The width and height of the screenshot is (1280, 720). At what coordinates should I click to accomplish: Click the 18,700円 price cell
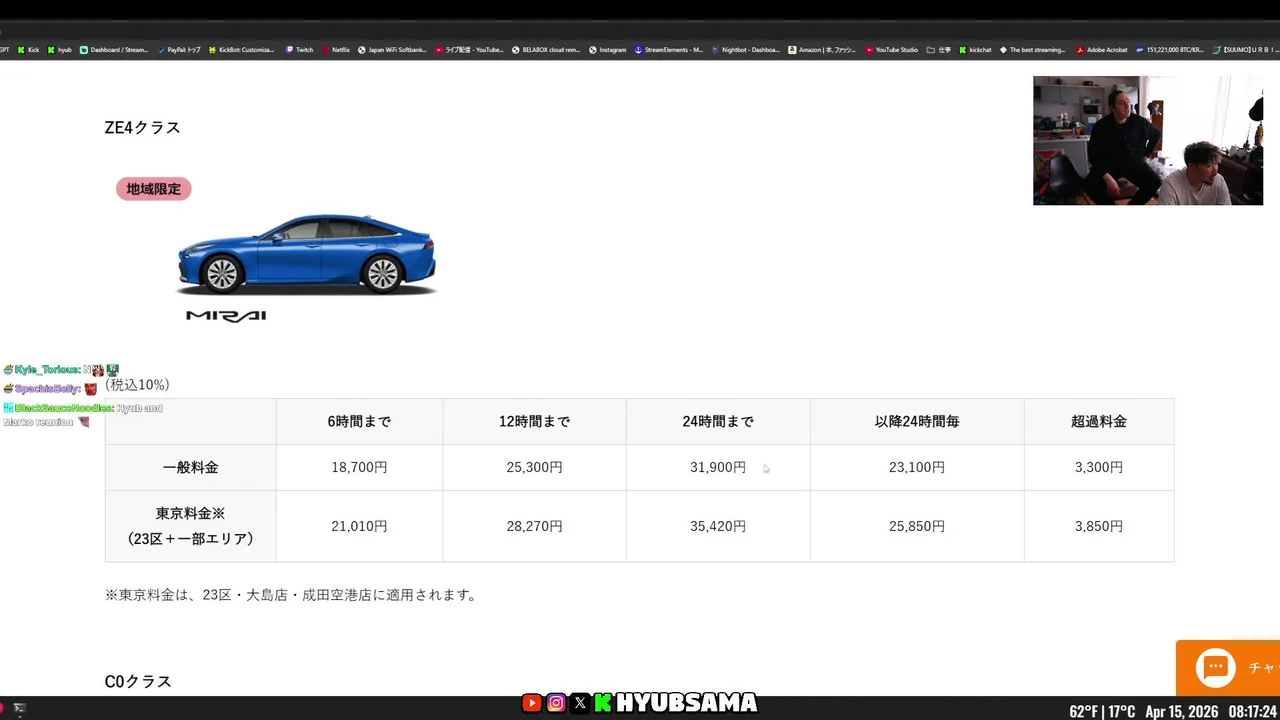click(x=359, y=467)
